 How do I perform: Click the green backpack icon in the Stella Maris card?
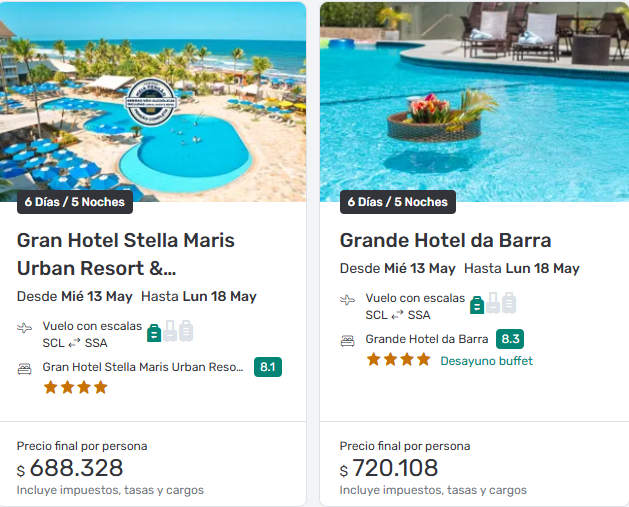154,332
